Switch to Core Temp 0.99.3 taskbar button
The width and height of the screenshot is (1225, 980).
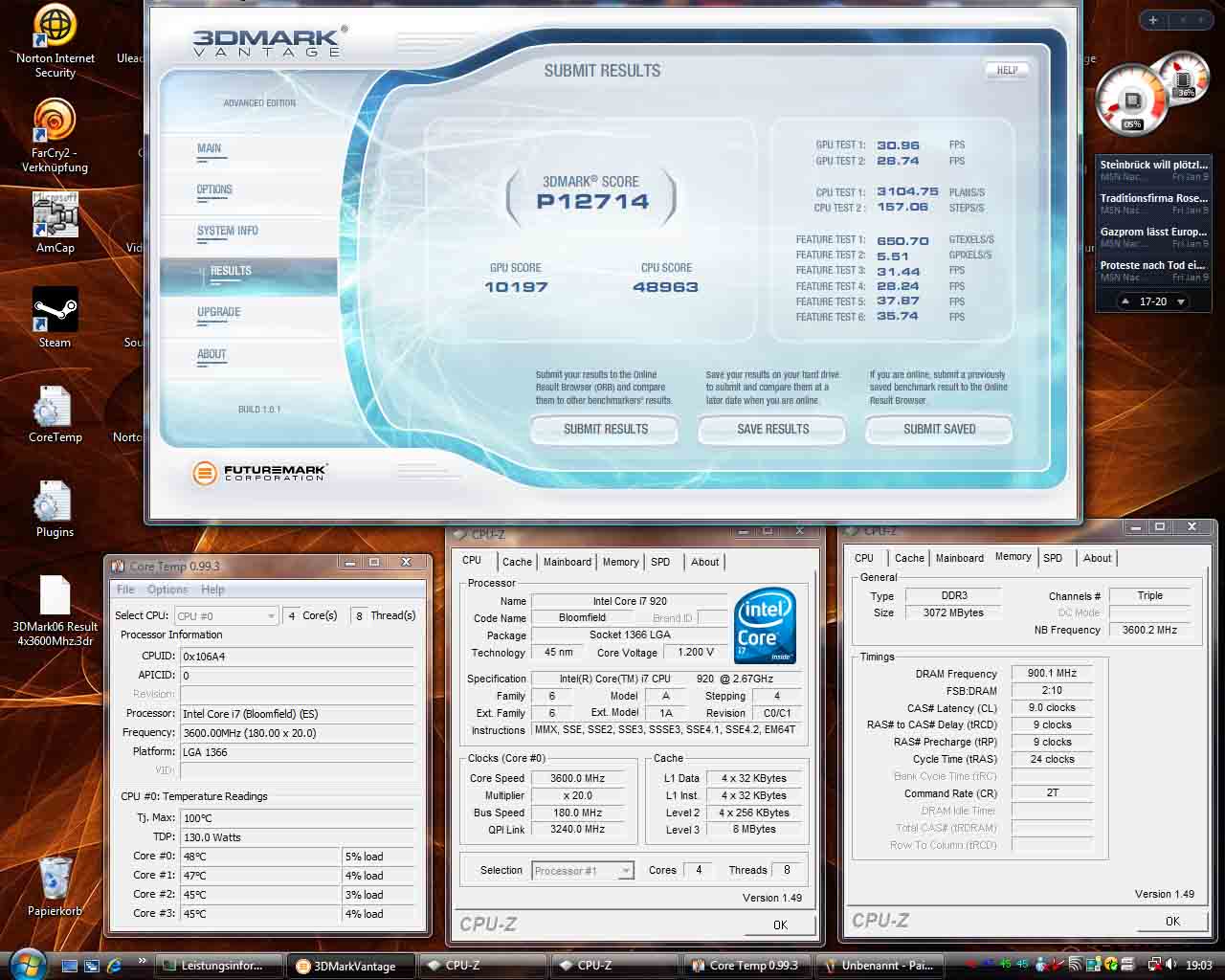(x=747, y=966)
